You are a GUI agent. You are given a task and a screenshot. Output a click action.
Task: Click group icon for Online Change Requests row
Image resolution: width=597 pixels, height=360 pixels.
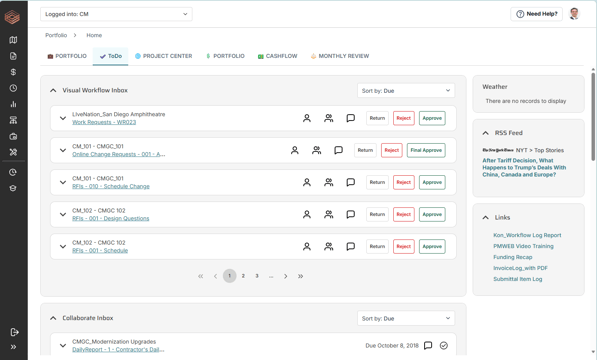316,150
